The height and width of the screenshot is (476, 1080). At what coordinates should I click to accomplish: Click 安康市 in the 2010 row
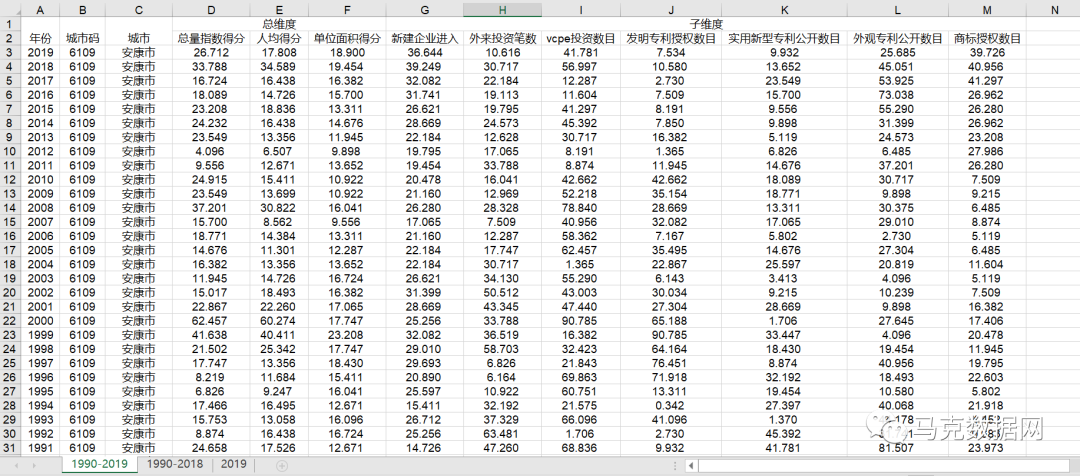pyautogui.click(x=139, y=179)
